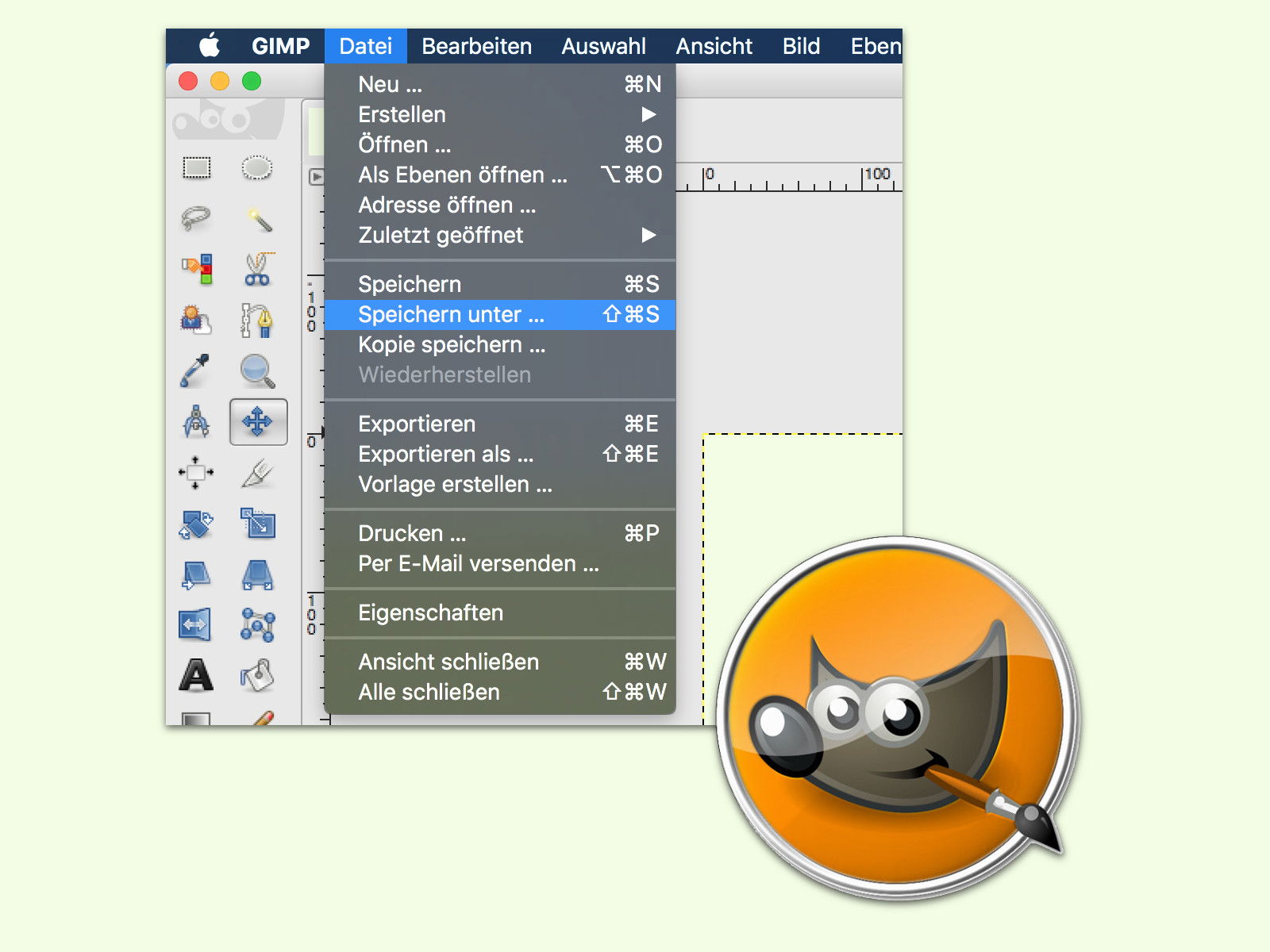
Task: Activate the Rotate tool
Action: coord(196,524)
